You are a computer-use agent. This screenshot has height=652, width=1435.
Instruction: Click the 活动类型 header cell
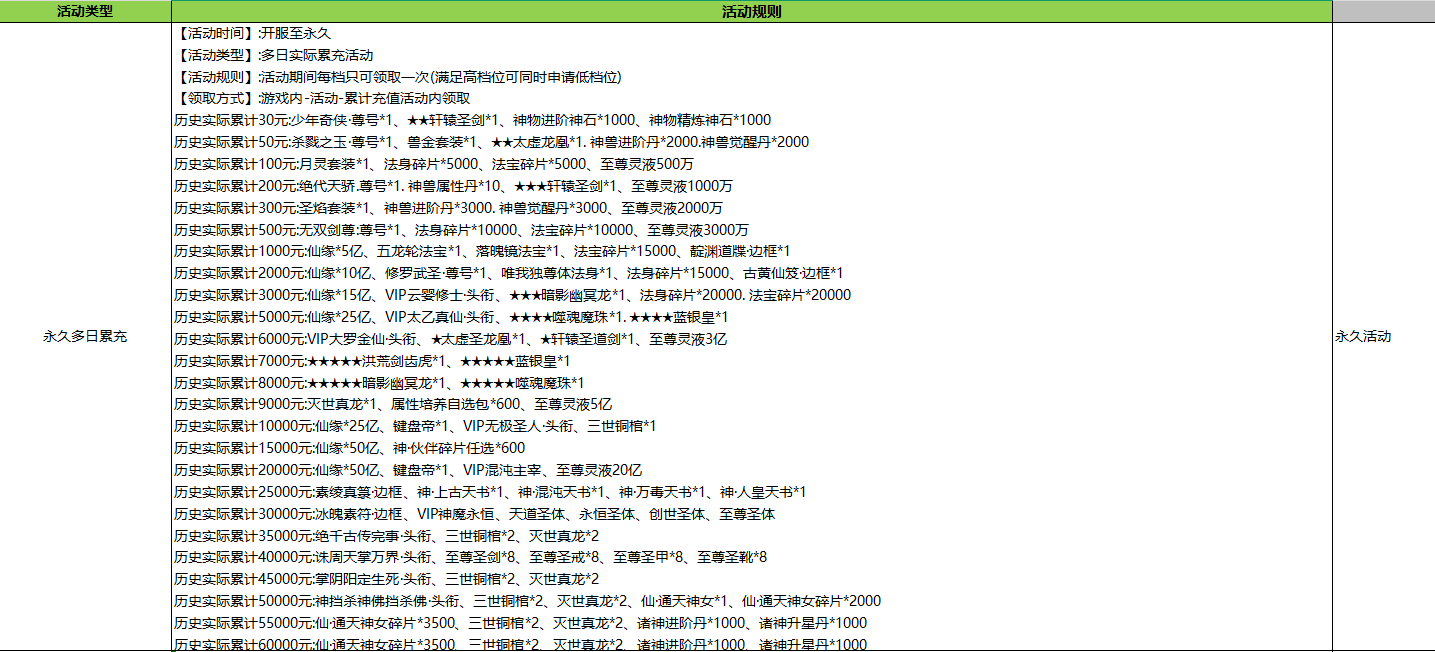[85, 12]
